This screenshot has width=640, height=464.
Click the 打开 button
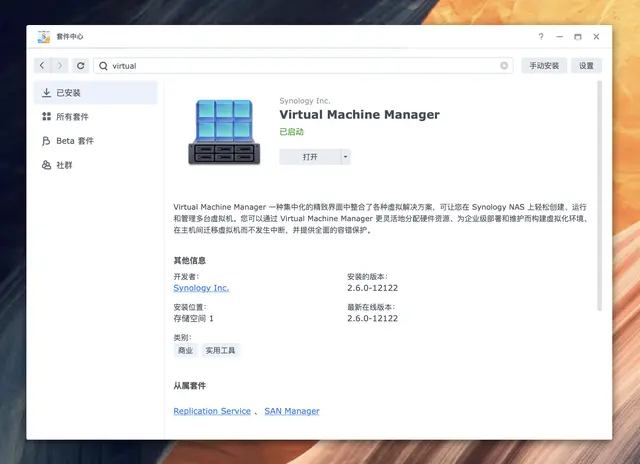310,157
